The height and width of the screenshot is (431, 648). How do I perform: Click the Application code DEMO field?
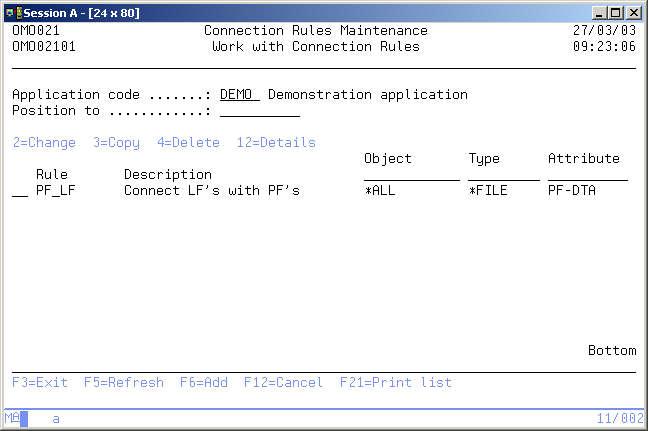[x=239, y=95]
